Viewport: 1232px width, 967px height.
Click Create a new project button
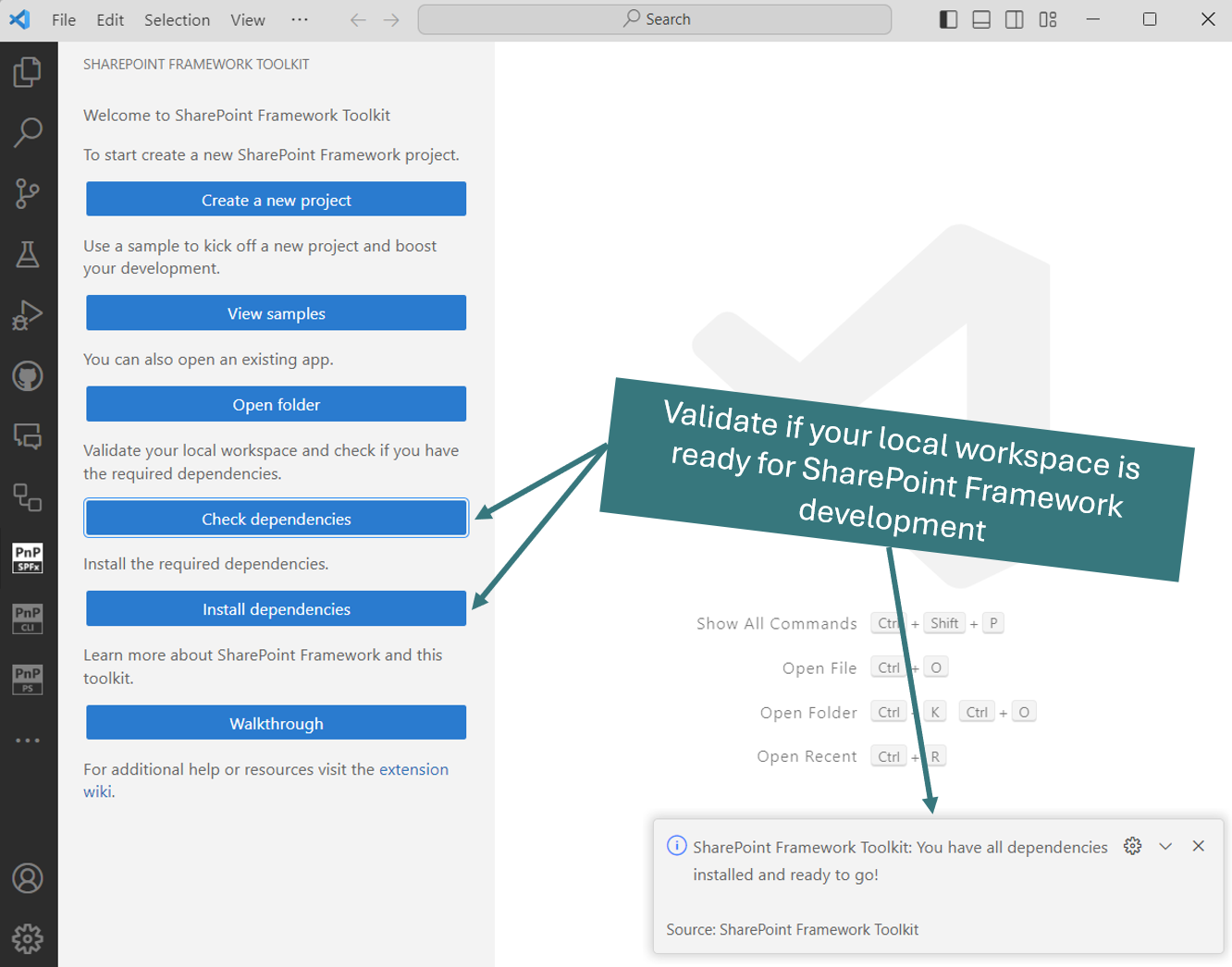pos(277,200)
